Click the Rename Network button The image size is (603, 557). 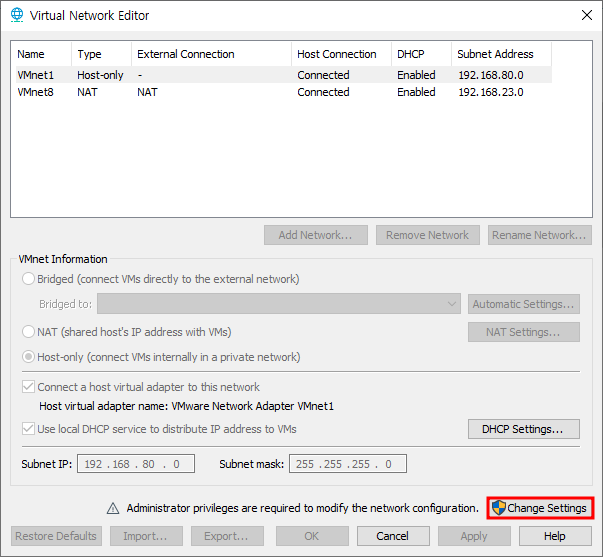(540, 235)
